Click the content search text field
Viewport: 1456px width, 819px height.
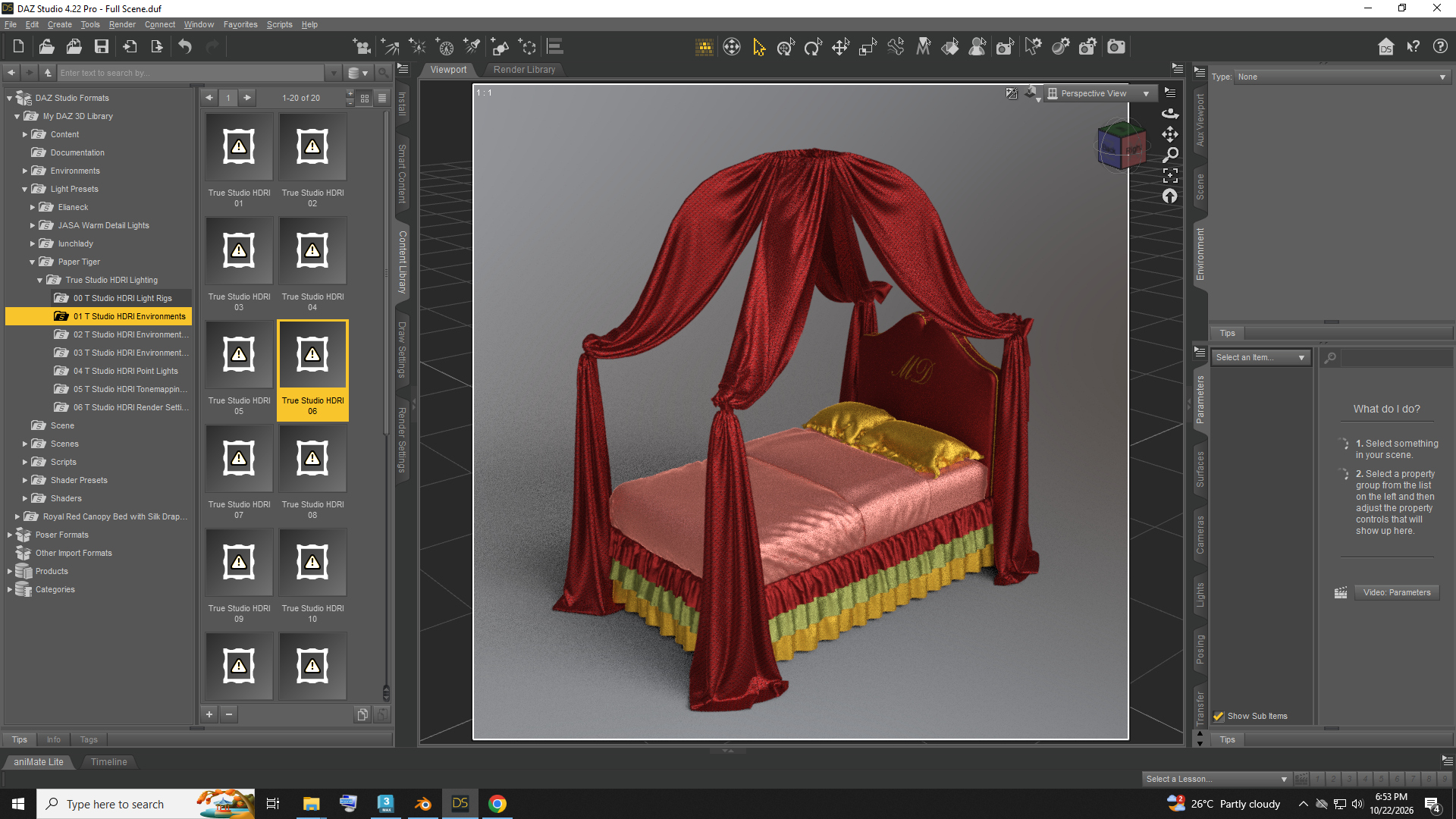191,73
